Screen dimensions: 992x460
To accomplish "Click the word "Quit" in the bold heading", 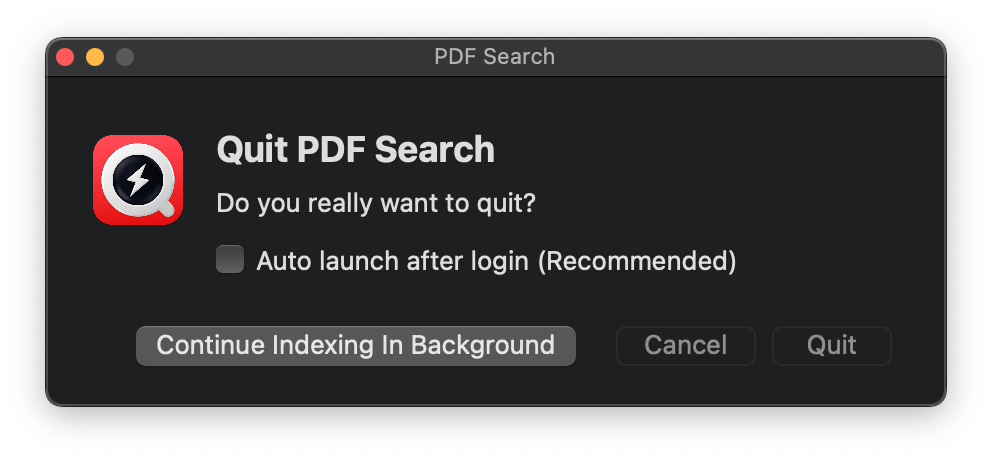I will click(252, 150).
